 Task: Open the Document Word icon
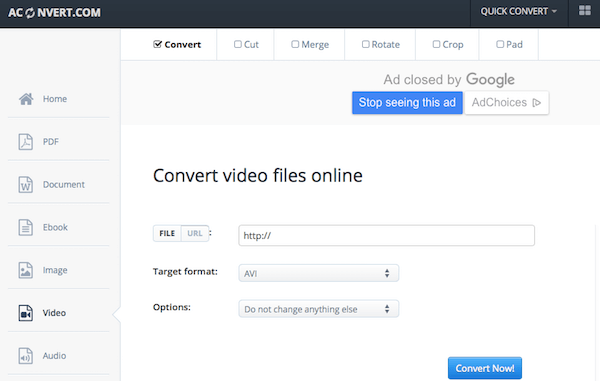26,184
